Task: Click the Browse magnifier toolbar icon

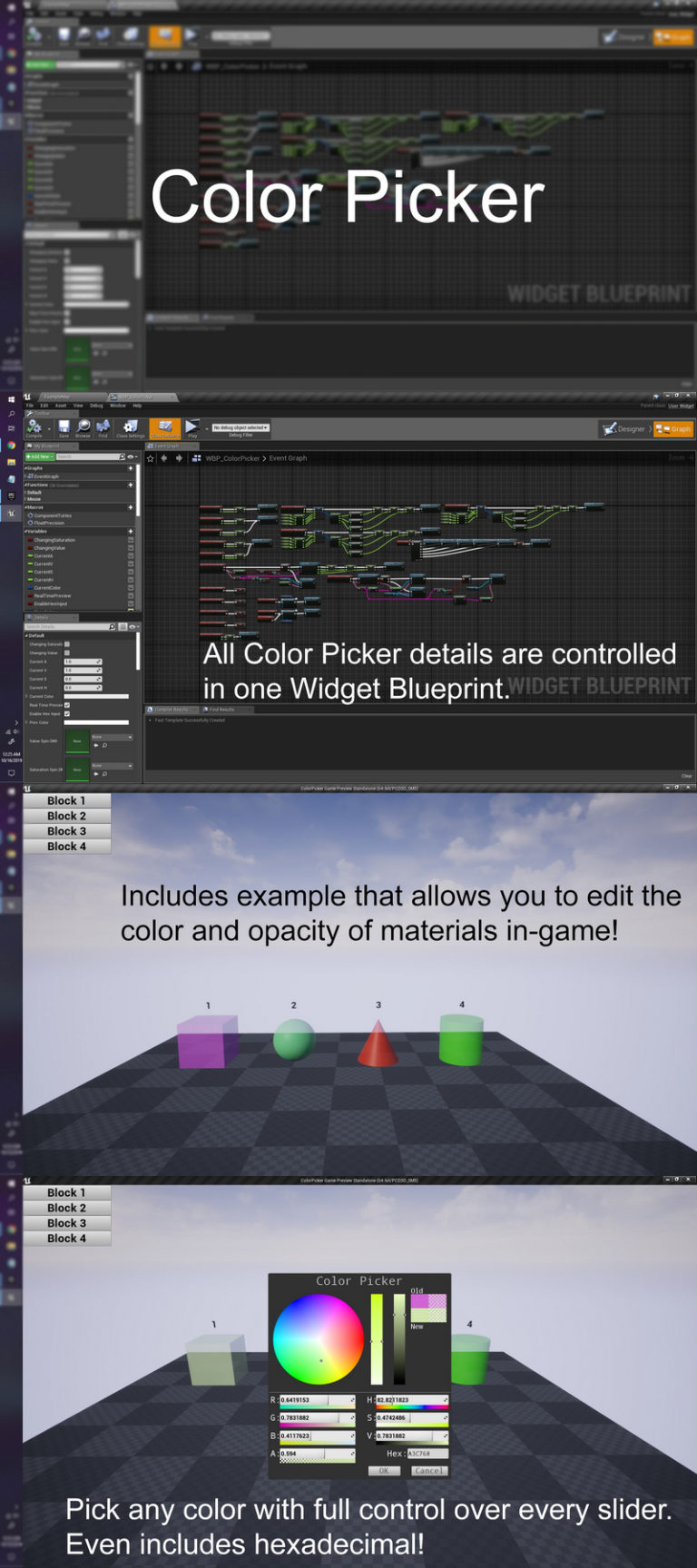Action: coord(83,428)
